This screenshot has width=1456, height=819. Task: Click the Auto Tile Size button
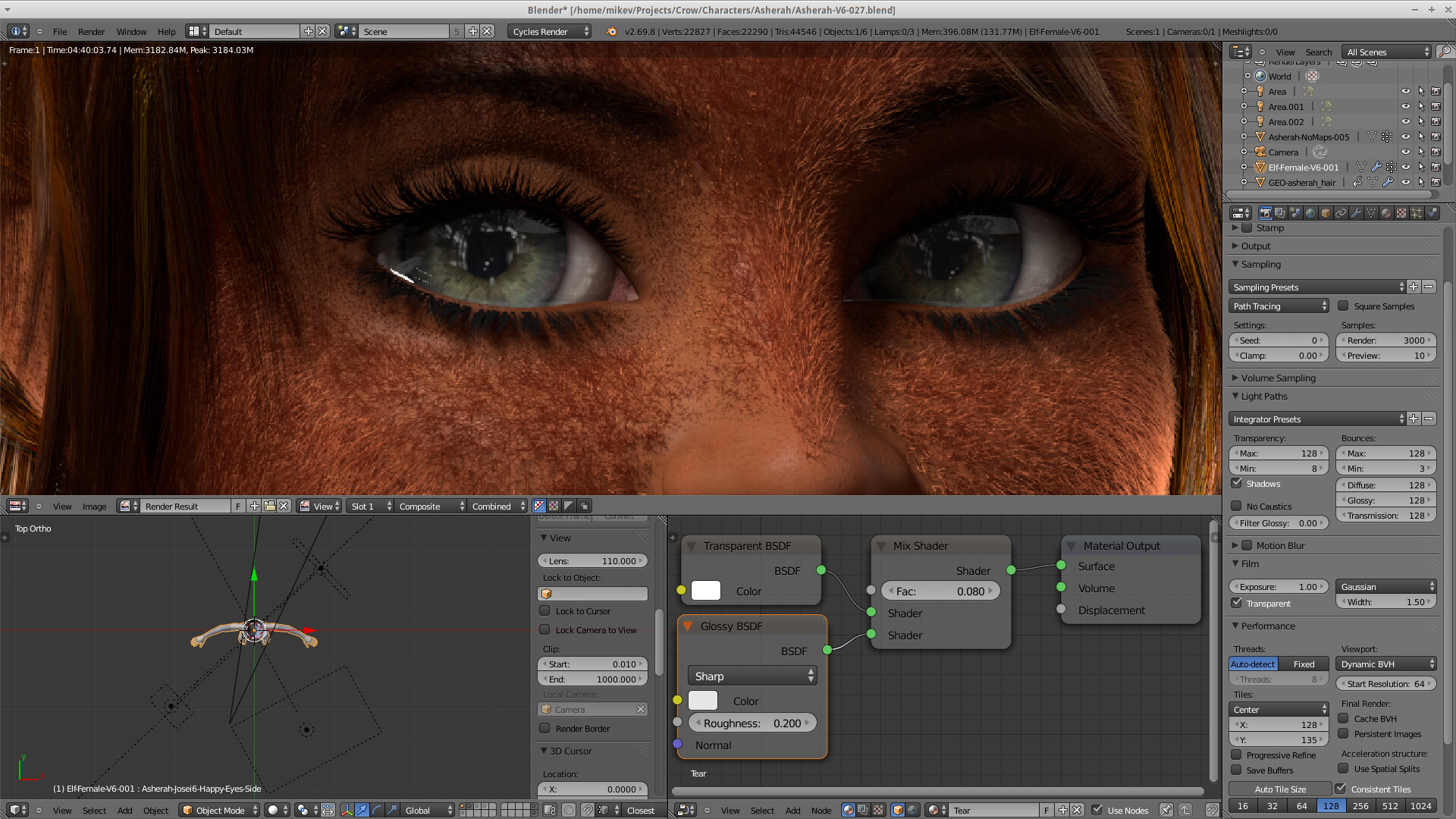[1280, 789]
